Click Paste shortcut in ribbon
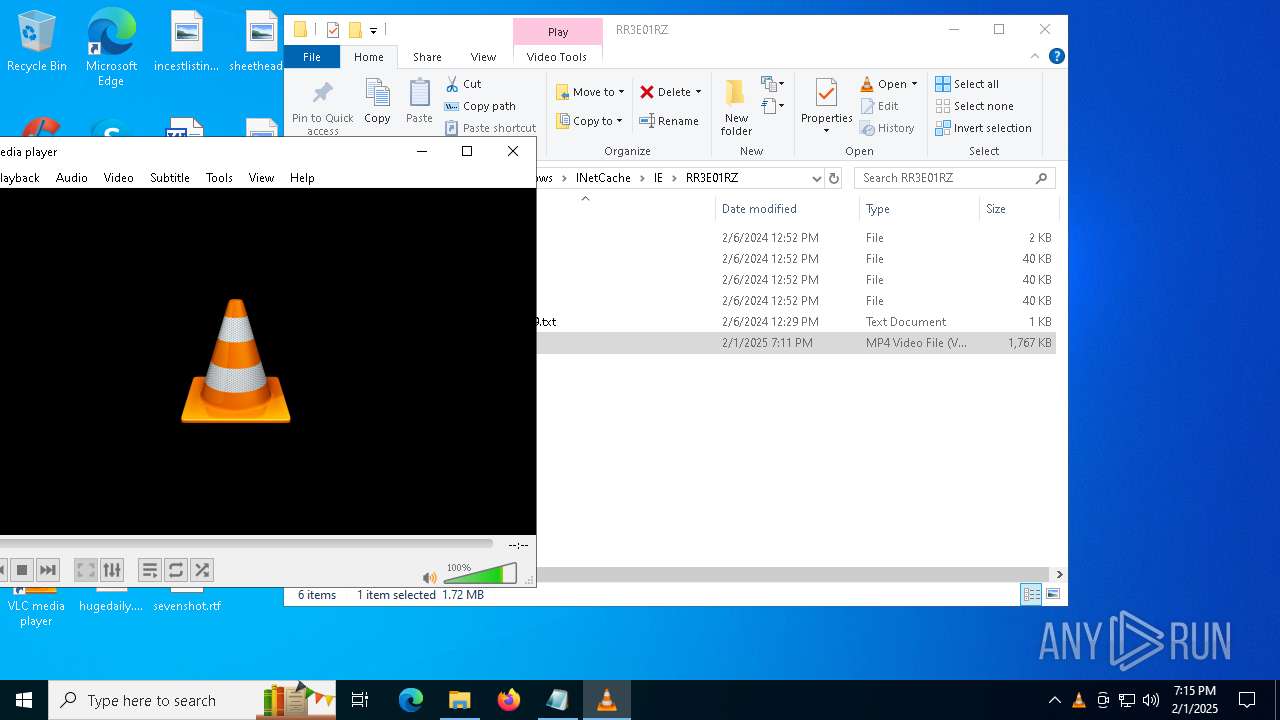The width and height of the screenshot is (1280, 720). [x=491, y=128]
